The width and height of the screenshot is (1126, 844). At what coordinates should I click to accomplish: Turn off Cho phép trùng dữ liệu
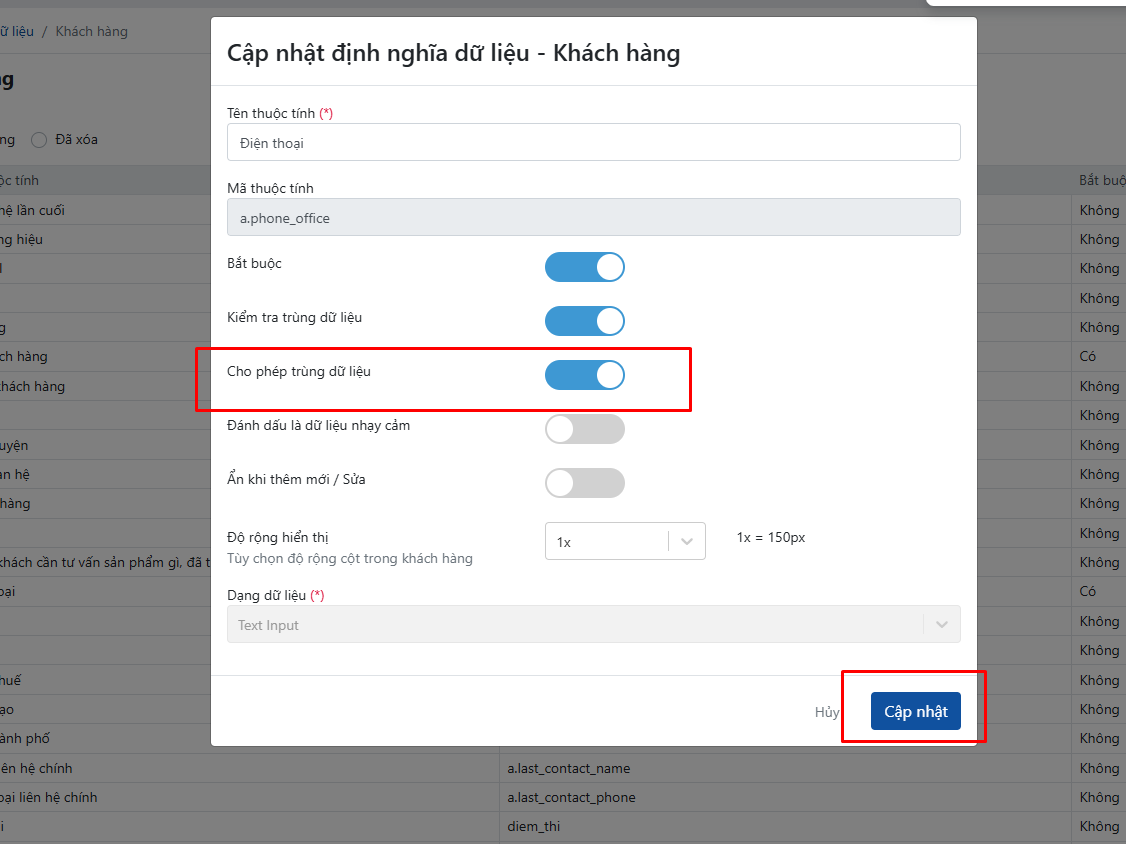click(584, 375)
